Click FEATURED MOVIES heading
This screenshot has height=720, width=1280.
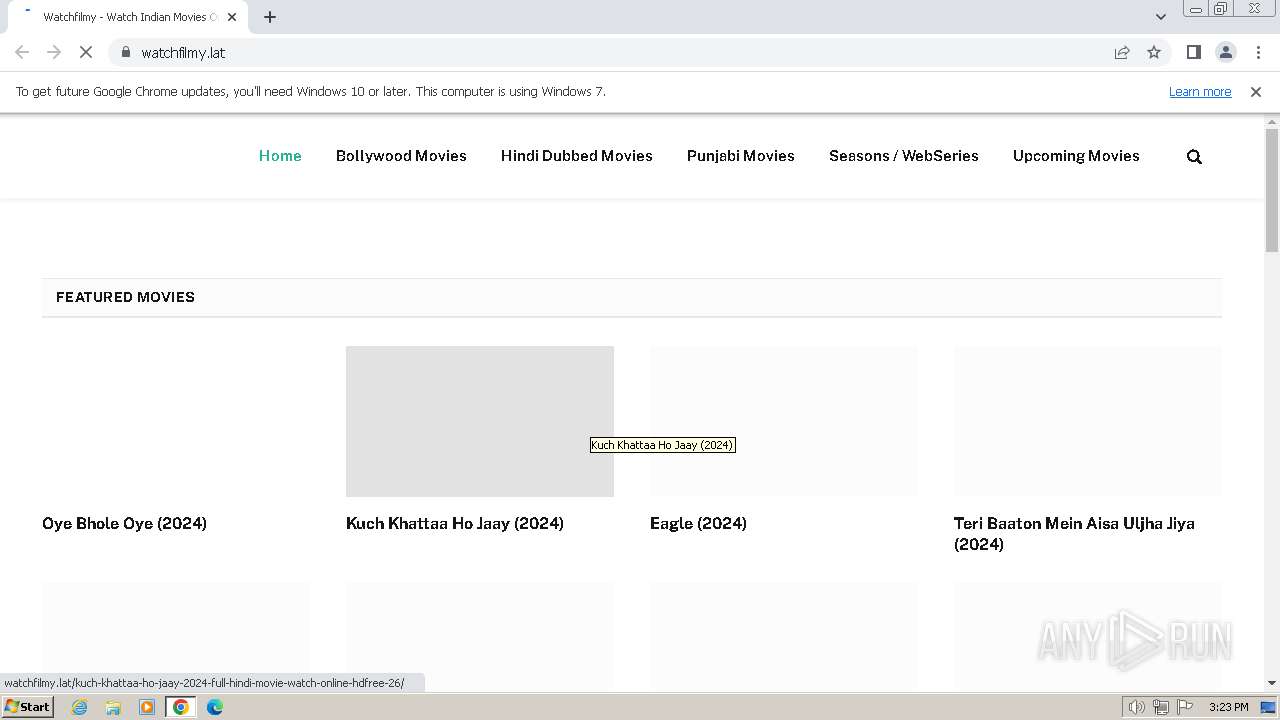[125, 297]
